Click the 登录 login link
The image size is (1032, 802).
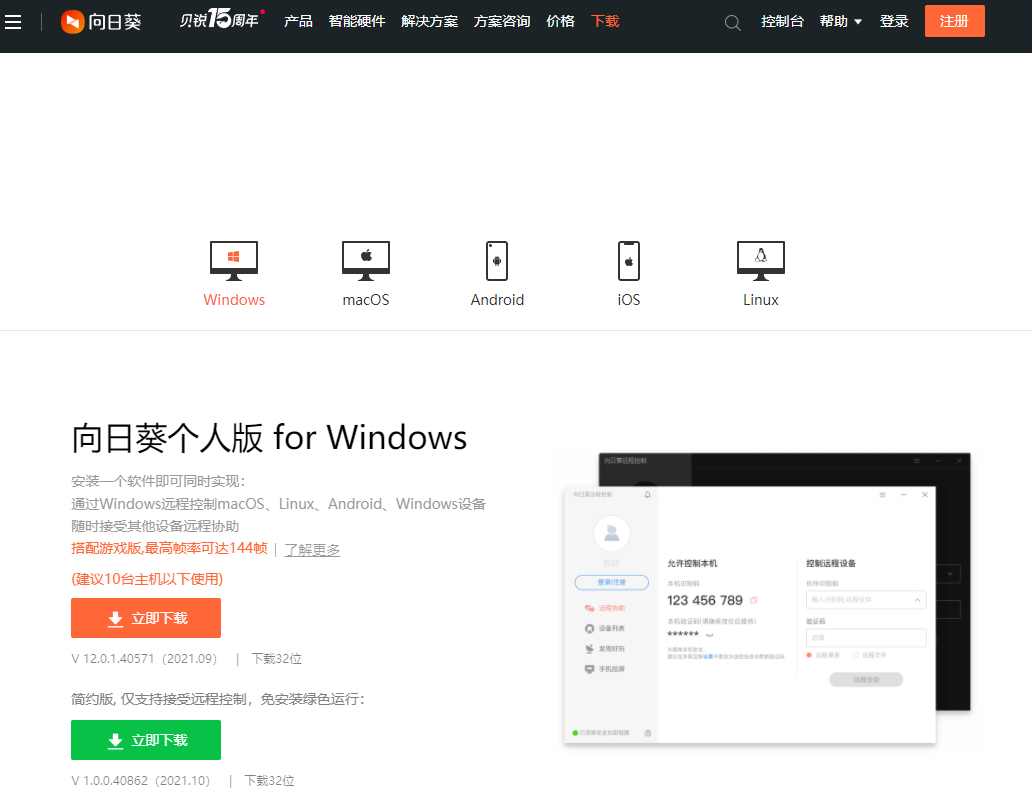coord(894,22)
